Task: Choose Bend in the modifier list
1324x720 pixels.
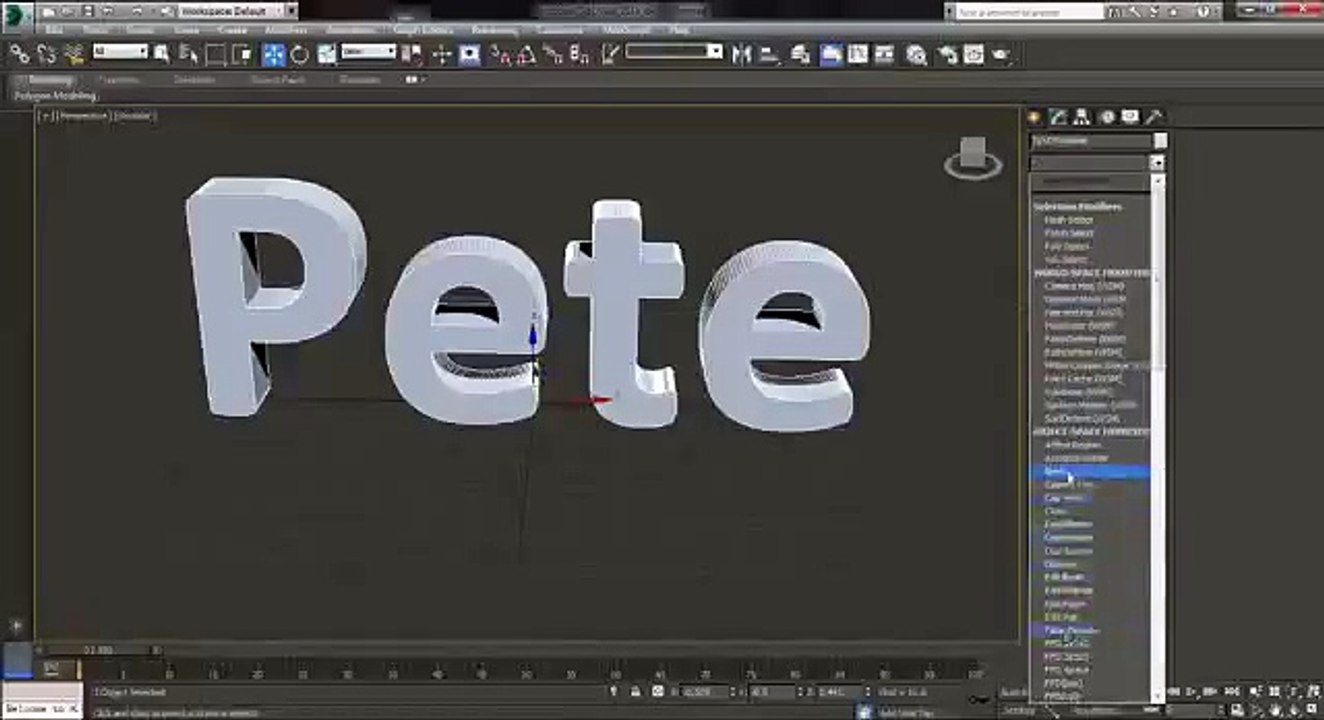Action: click(1089, 471)
